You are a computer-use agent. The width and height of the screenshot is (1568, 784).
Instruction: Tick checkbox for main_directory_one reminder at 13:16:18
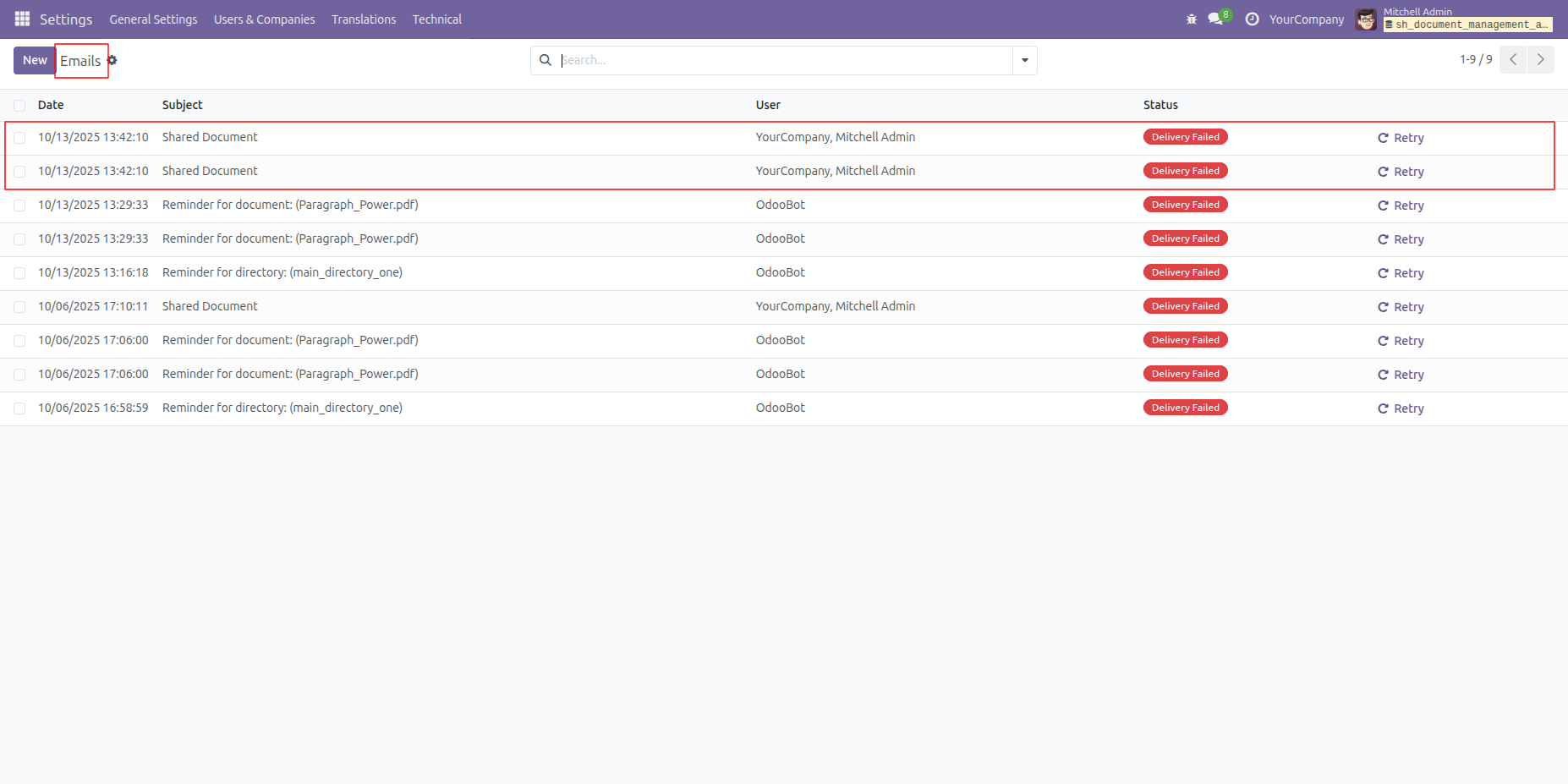[19, 273]
